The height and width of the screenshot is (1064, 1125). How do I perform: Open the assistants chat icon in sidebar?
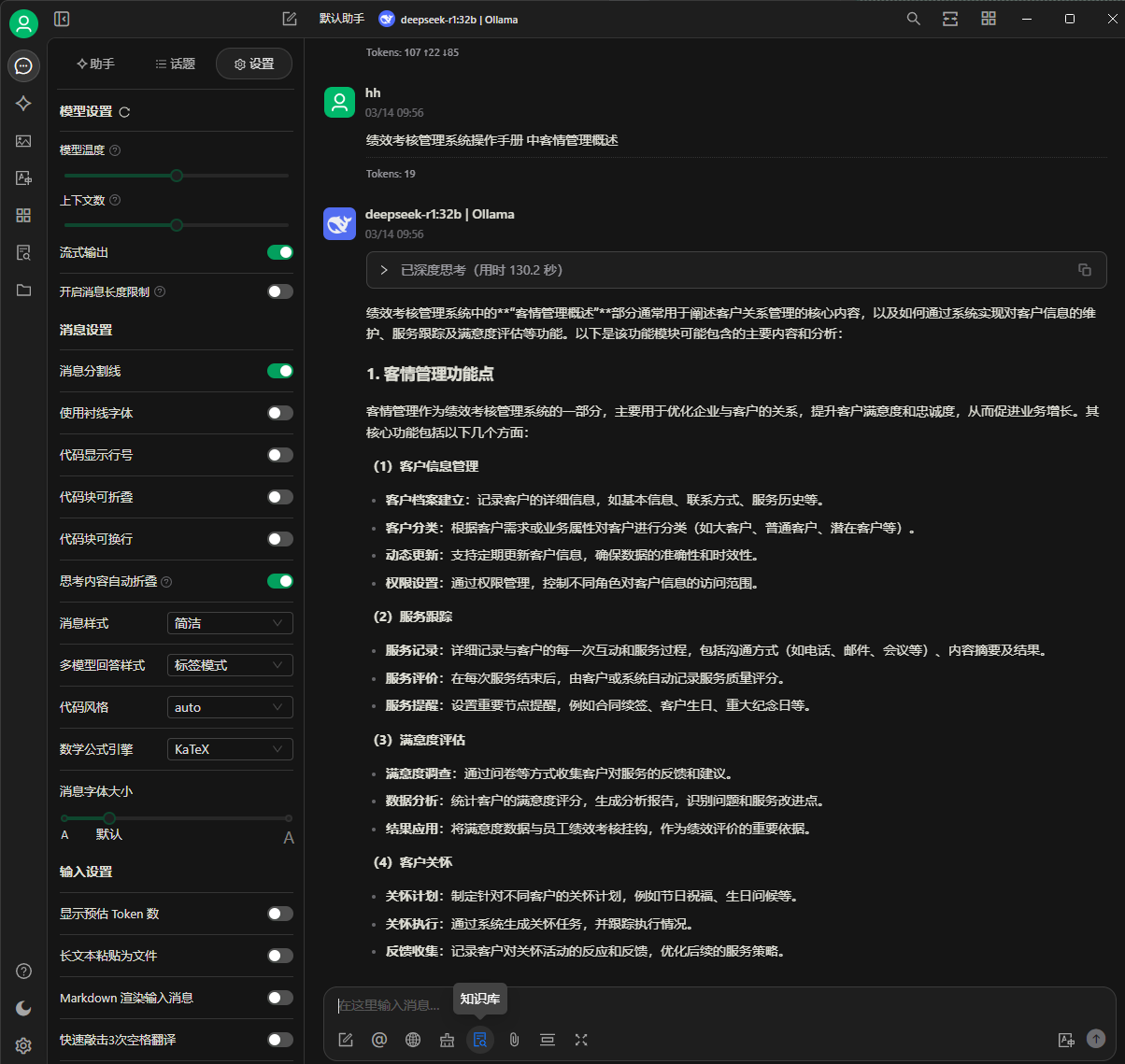(24, 65)
